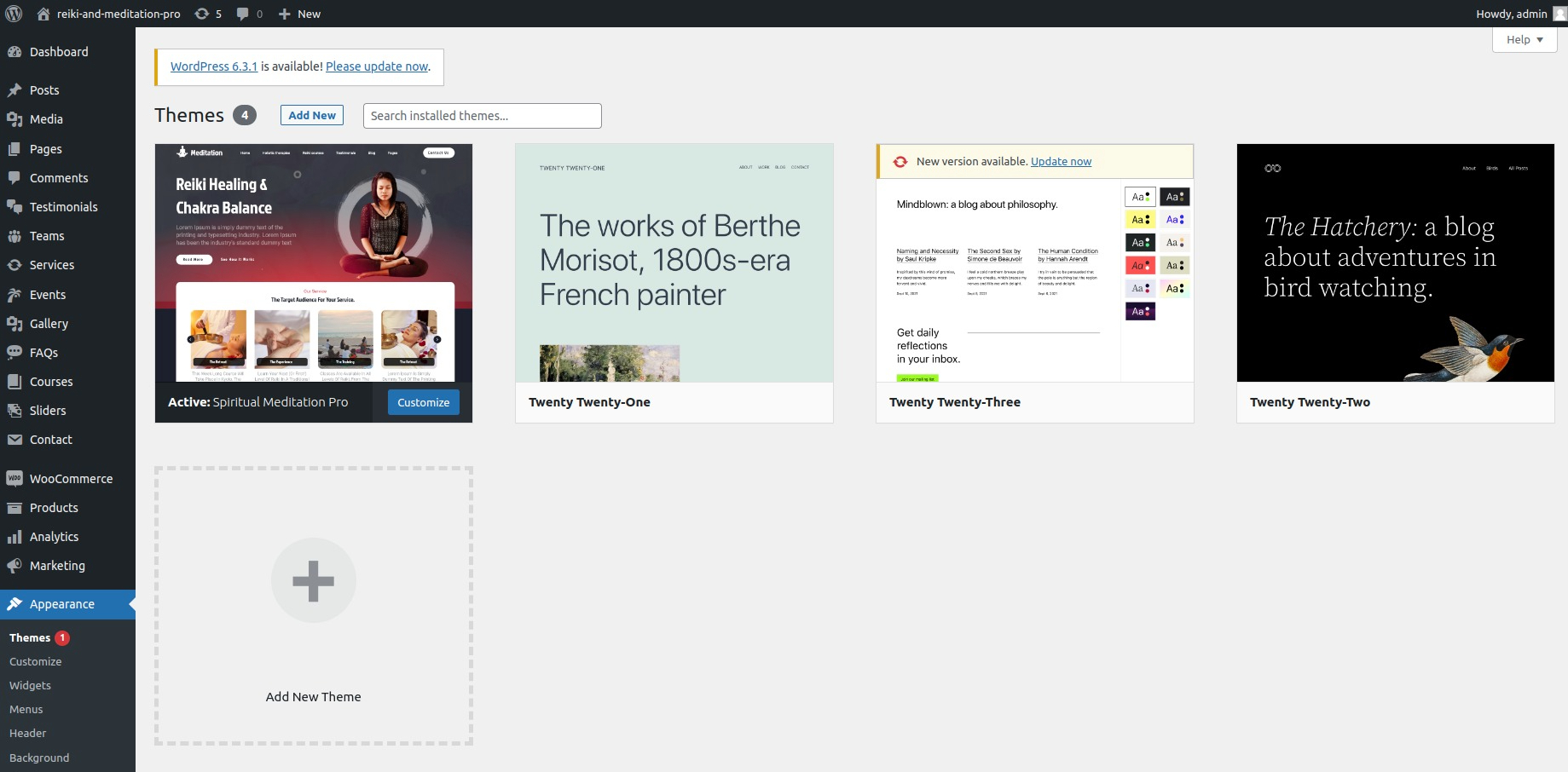This screenshot has width=1568, height=772.
Task: Open the Twenty Twenty-Two theme screenshot
Action: (1396, 262)
